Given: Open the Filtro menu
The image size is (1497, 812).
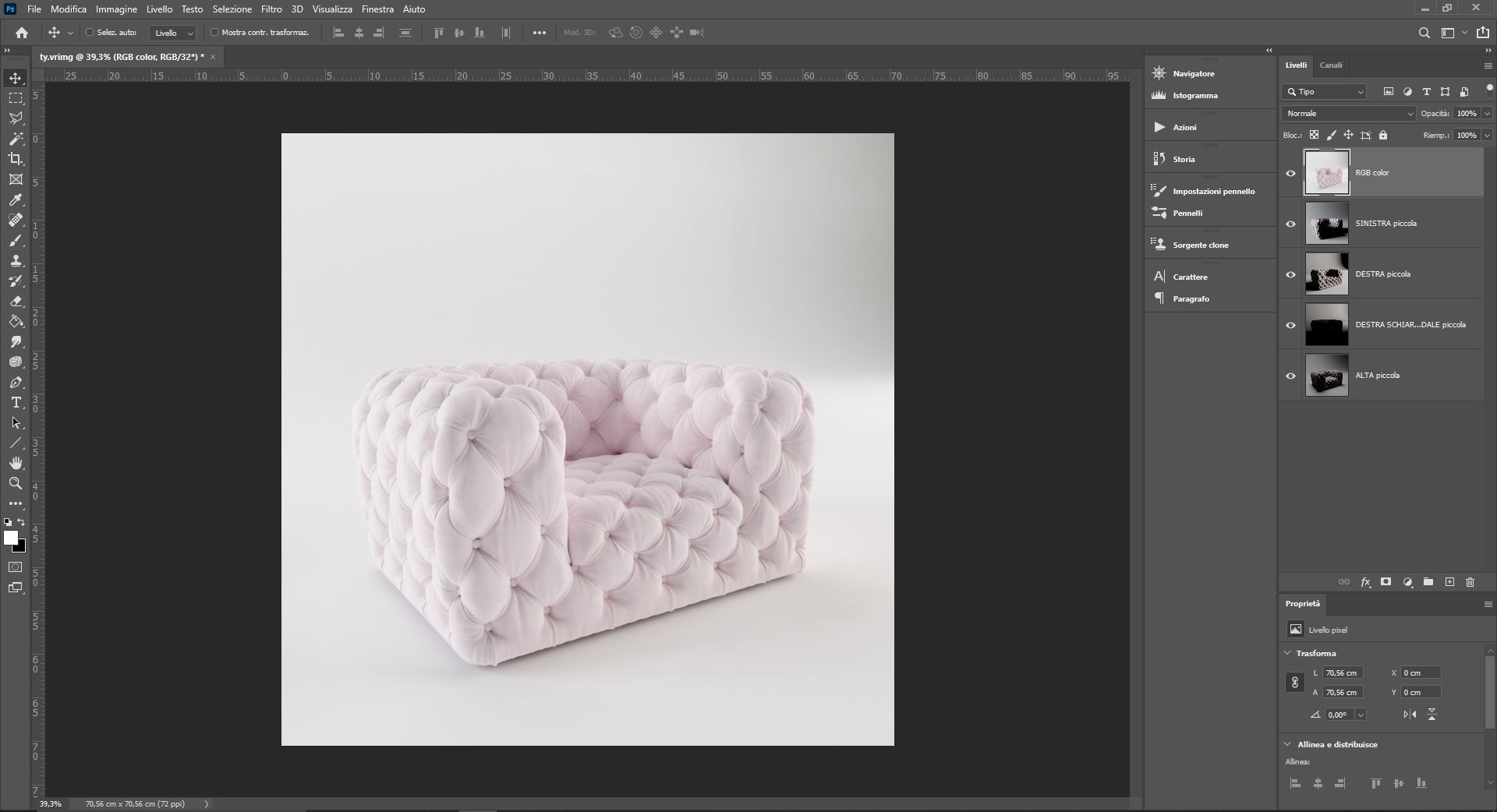Looking at the screenshot, I should pyautogui.click(x=271, y=9).
